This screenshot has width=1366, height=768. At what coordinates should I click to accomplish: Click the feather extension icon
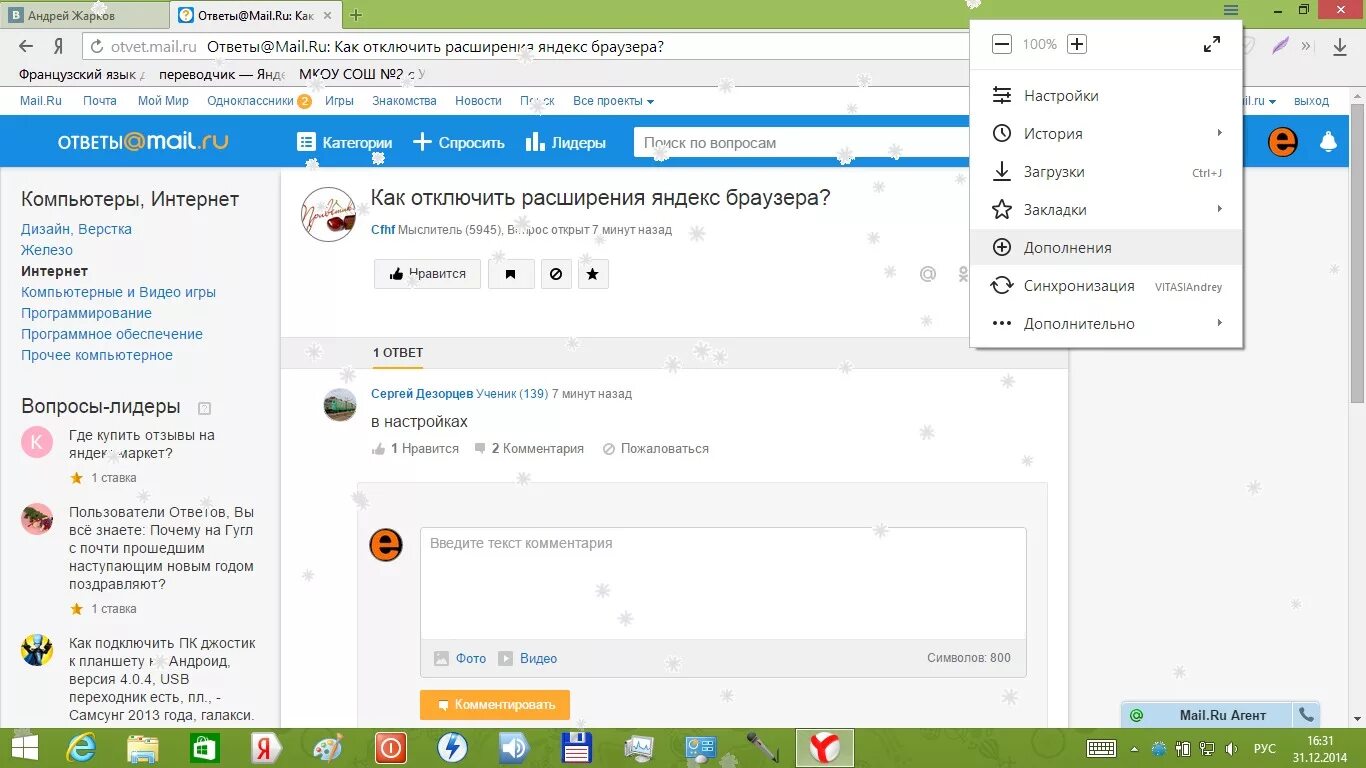tap(1281, 46)
